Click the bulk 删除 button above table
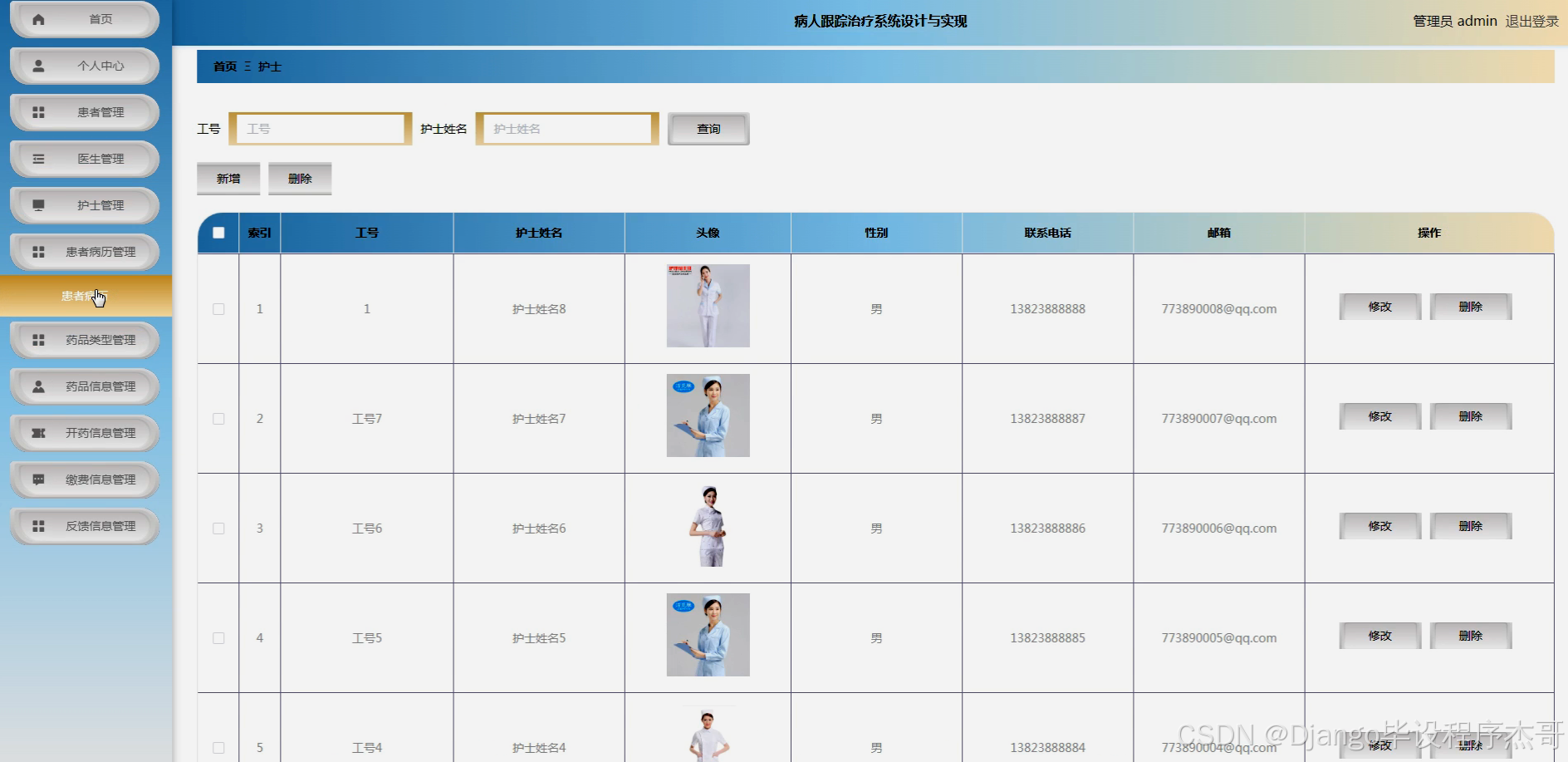 pyautogui.click(x=300, y=179)
